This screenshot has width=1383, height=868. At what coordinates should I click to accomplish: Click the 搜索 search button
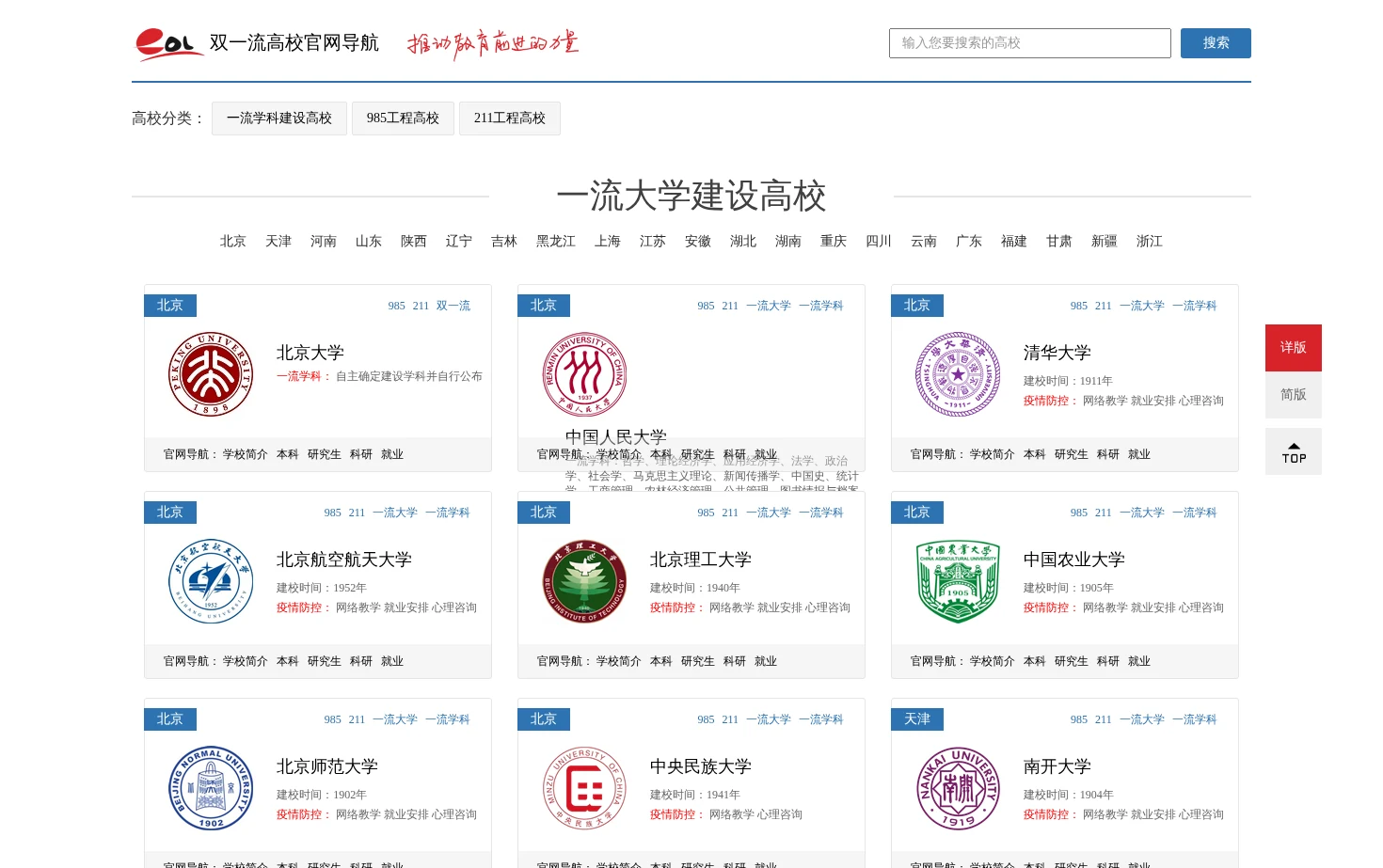[1216, 43]
